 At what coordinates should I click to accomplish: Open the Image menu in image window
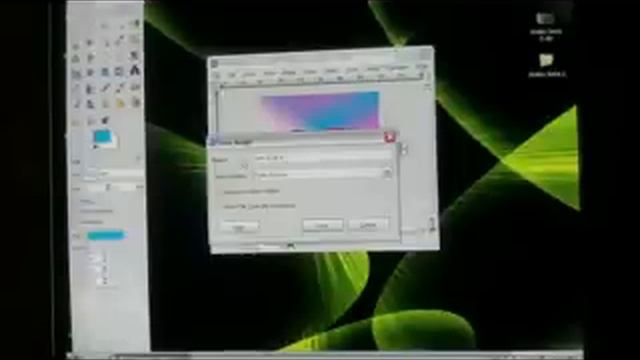310,71
